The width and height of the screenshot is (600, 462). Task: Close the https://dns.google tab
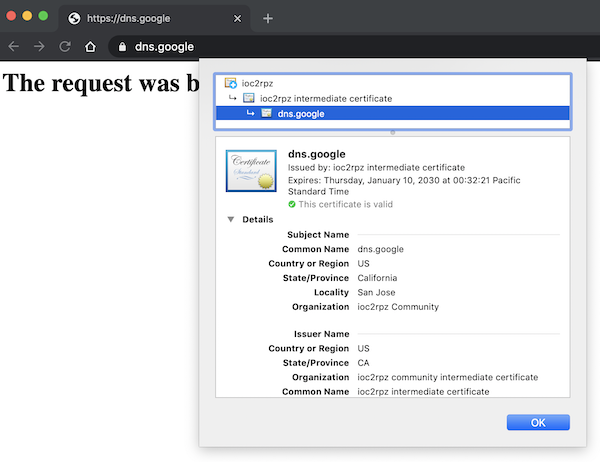[x=238, y=18]
